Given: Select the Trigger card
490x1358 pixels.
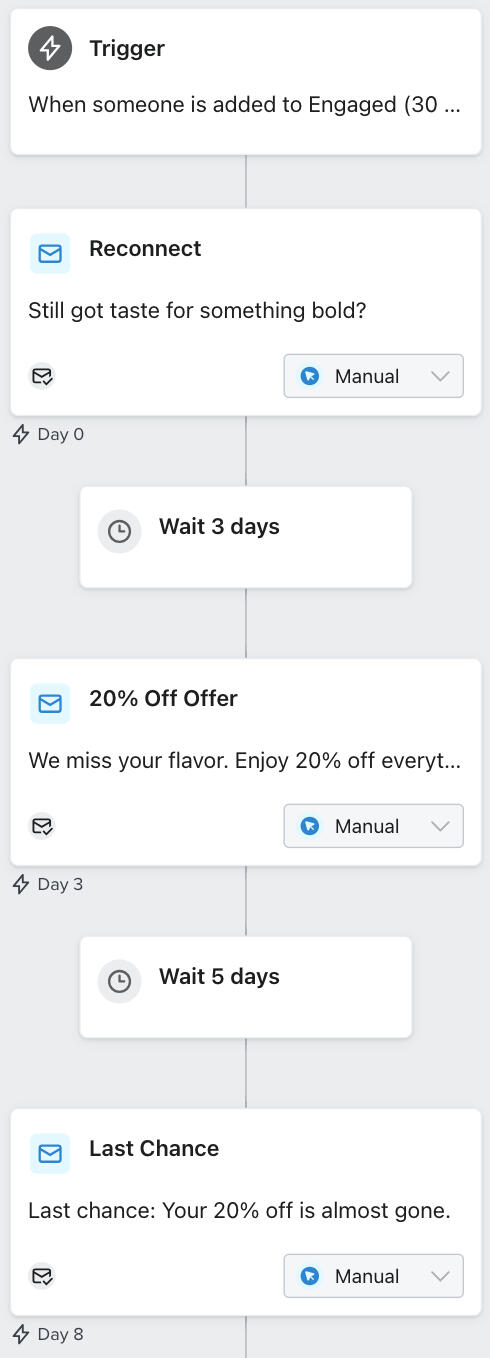Looking at the screenshot, I should point(246,82).
